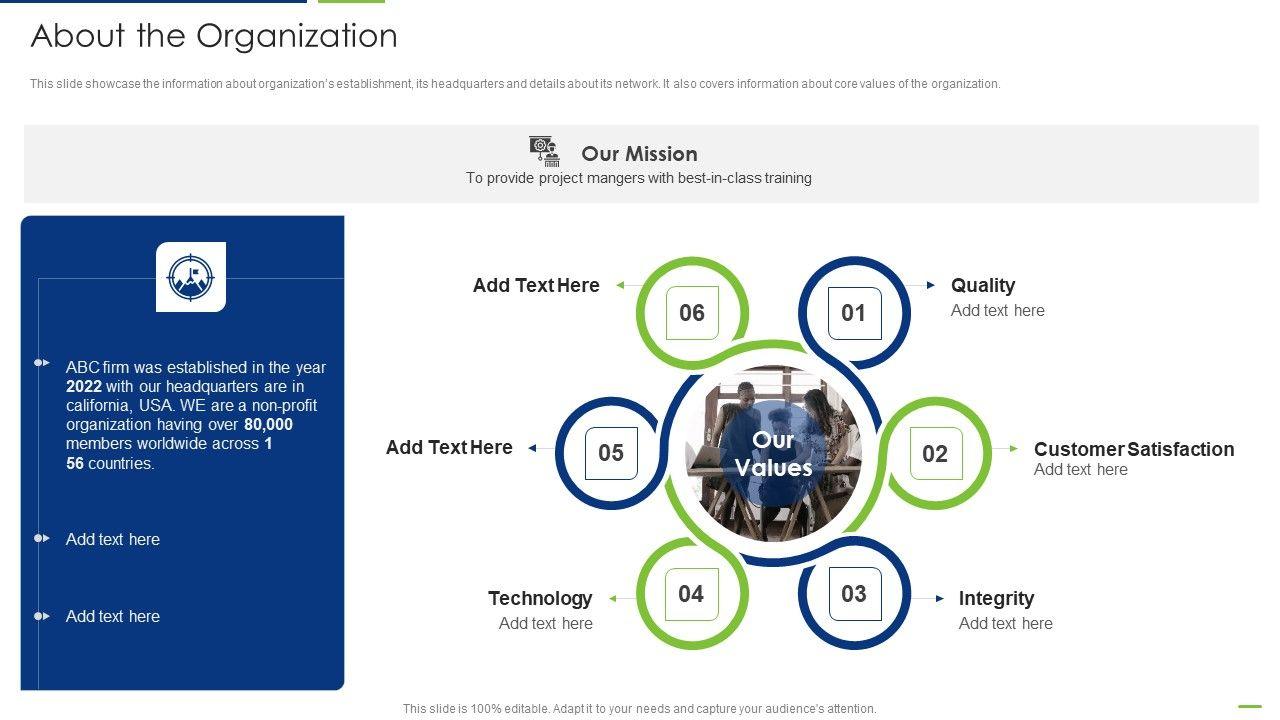Click the arrow beside the 05 circle
The width and height of the screenshot is (1280, 720).
click(x=532, y=448)
